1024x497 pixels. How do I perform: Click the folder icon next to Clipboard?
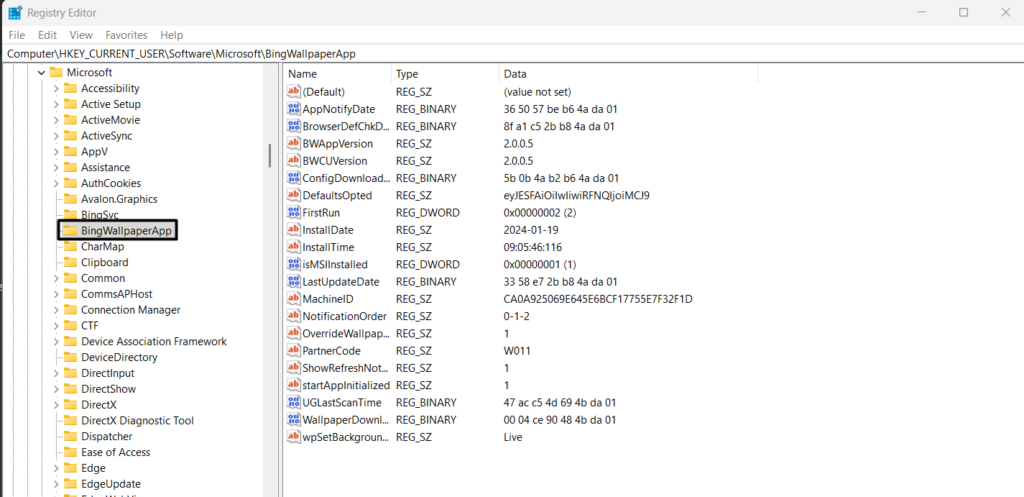[70, 262]
